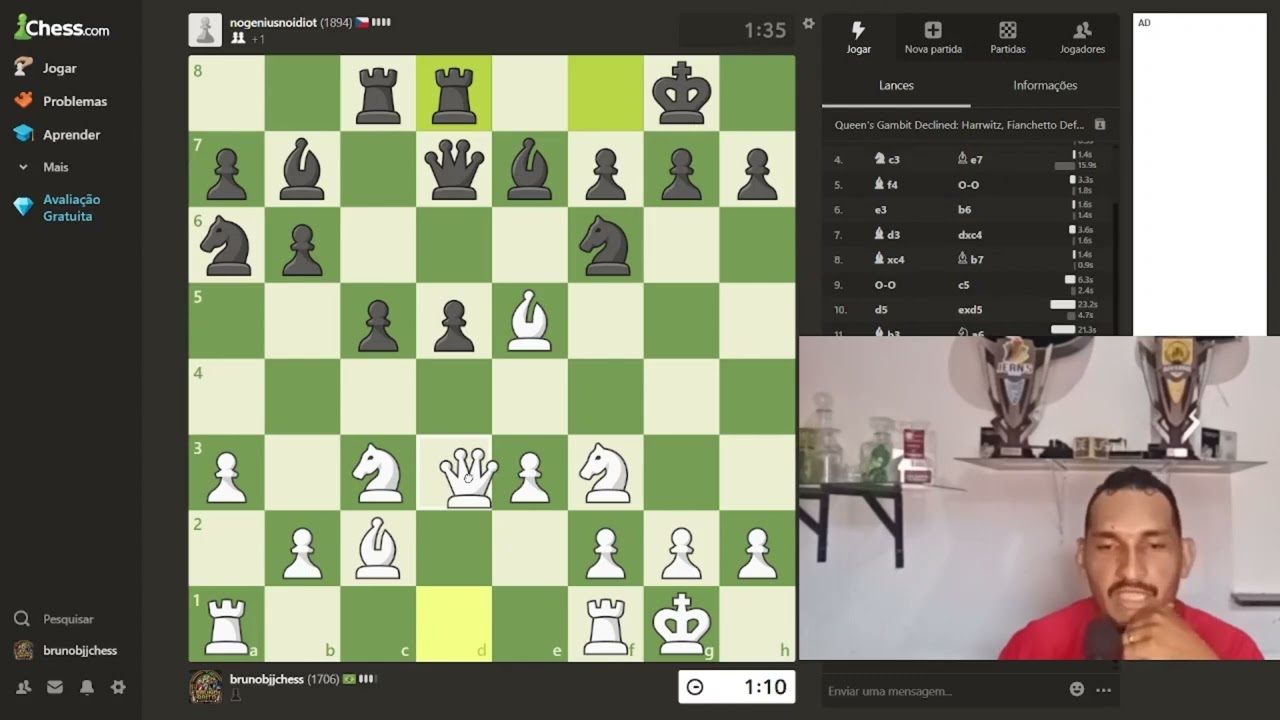Jump to move 7 dxc4 in move list

point(970,235)
